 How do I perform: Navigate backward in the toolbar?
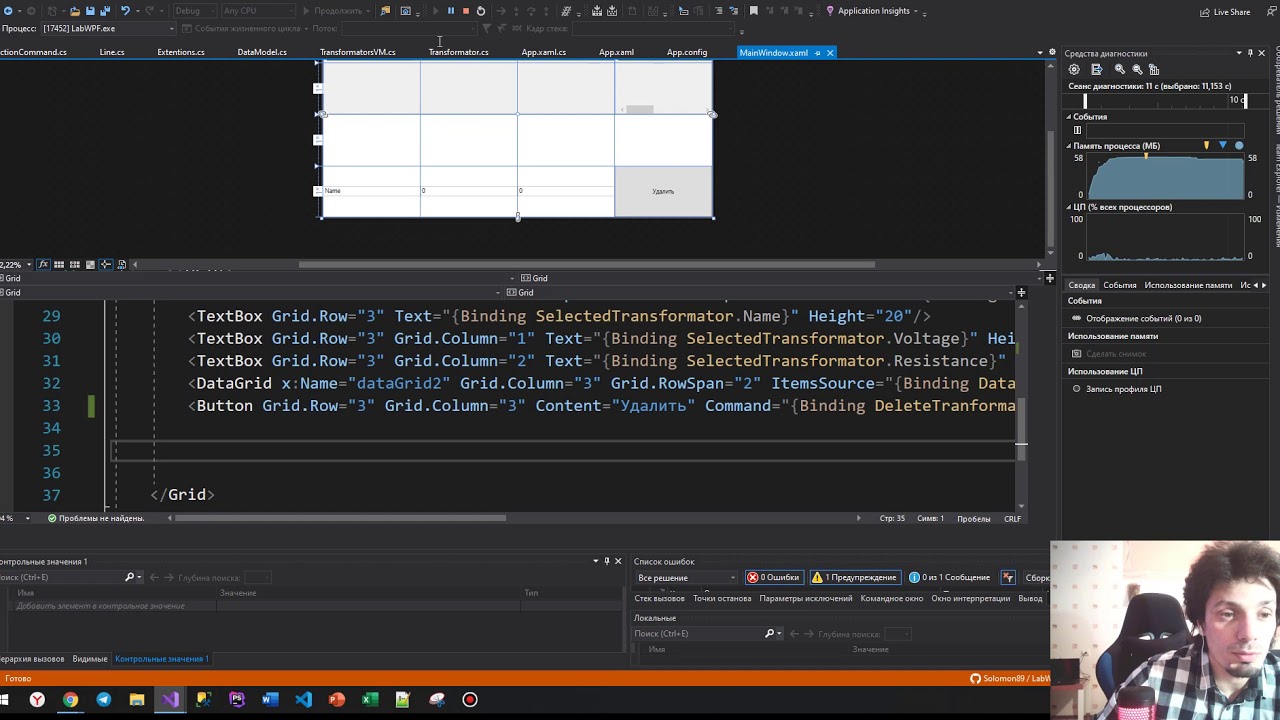6,11
